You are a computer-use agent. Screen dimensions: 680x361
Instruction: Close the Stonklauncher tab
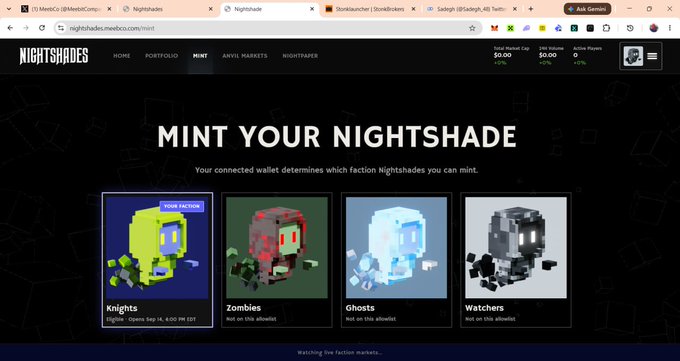tap(413, 9)
